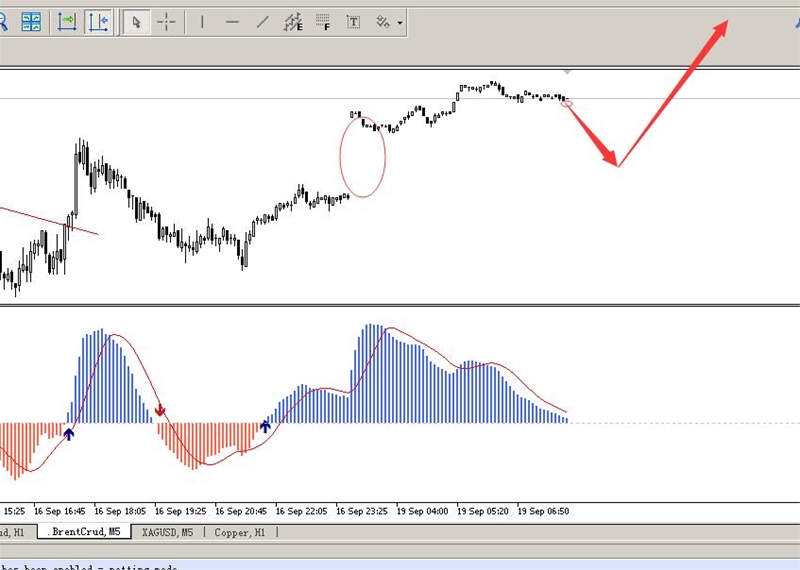Screen dimensions: 800x570
Task: Click the arrows objects icon
Action: coord(383,22)
